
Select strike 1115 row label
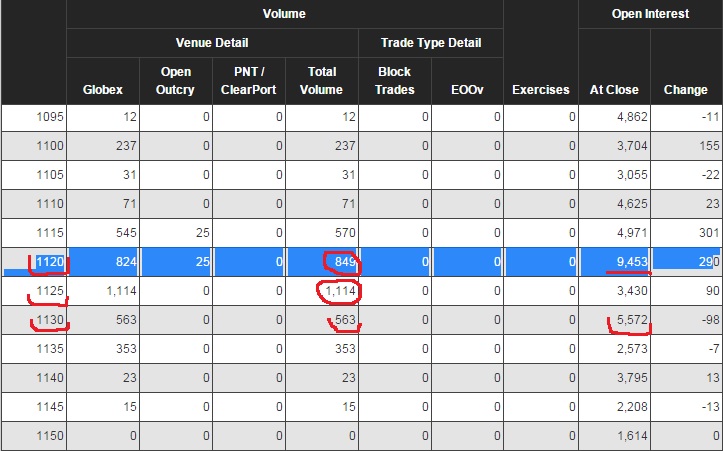tap(50, 233)
